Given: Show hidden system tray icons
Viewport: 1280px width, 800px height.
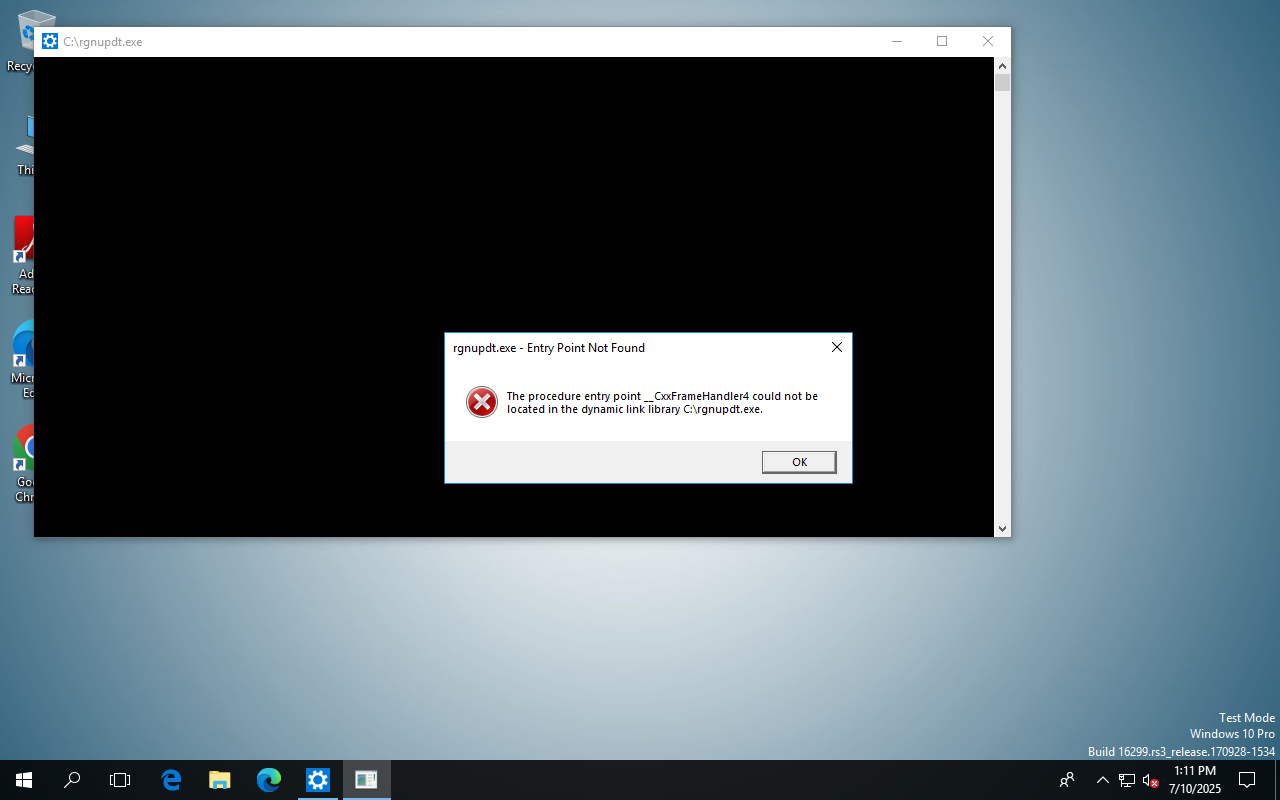Looking at the screenshot, I should 1102,780.
